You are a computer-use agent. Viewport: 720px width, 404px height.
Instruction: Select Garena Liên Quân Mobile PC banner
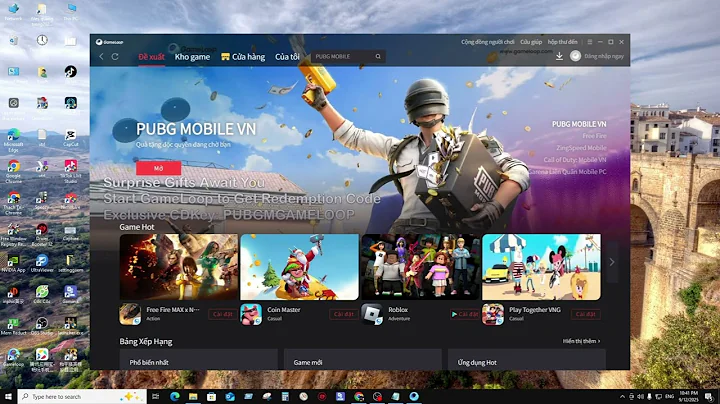pos(568,172)
